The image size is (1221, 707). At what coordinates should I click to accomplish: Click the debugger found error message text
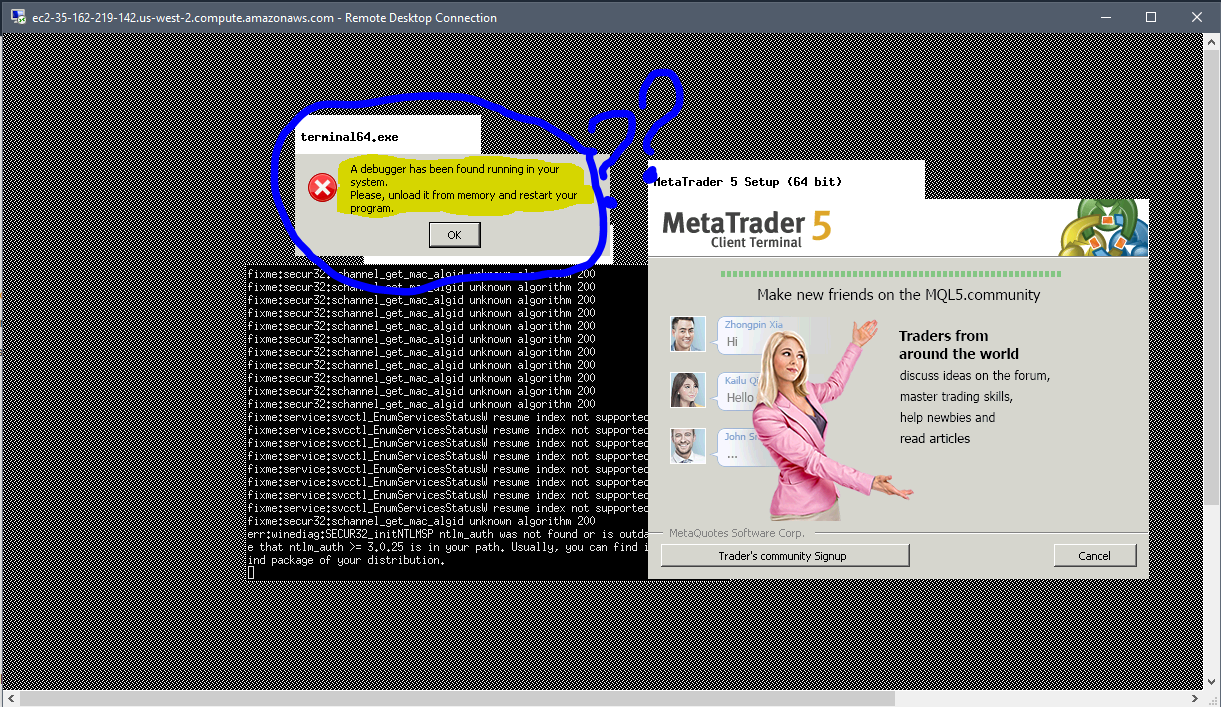464,189
